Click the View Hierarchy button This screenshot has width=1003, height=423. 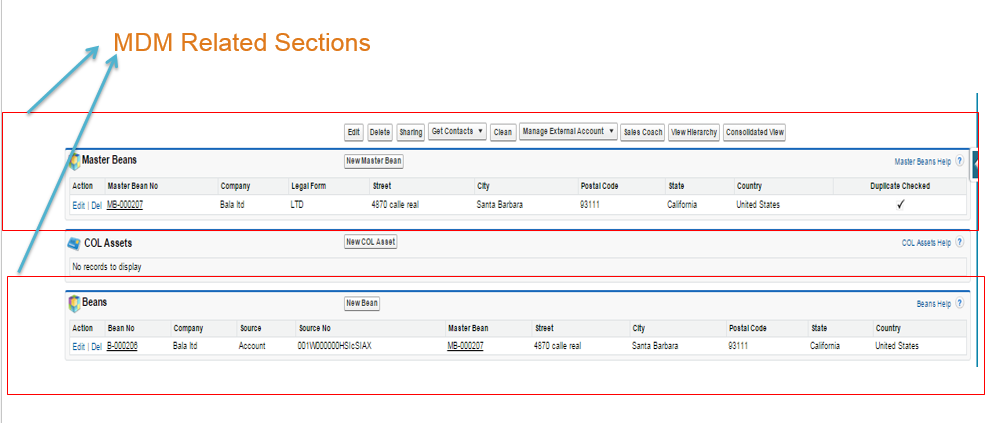coord(694,132)
